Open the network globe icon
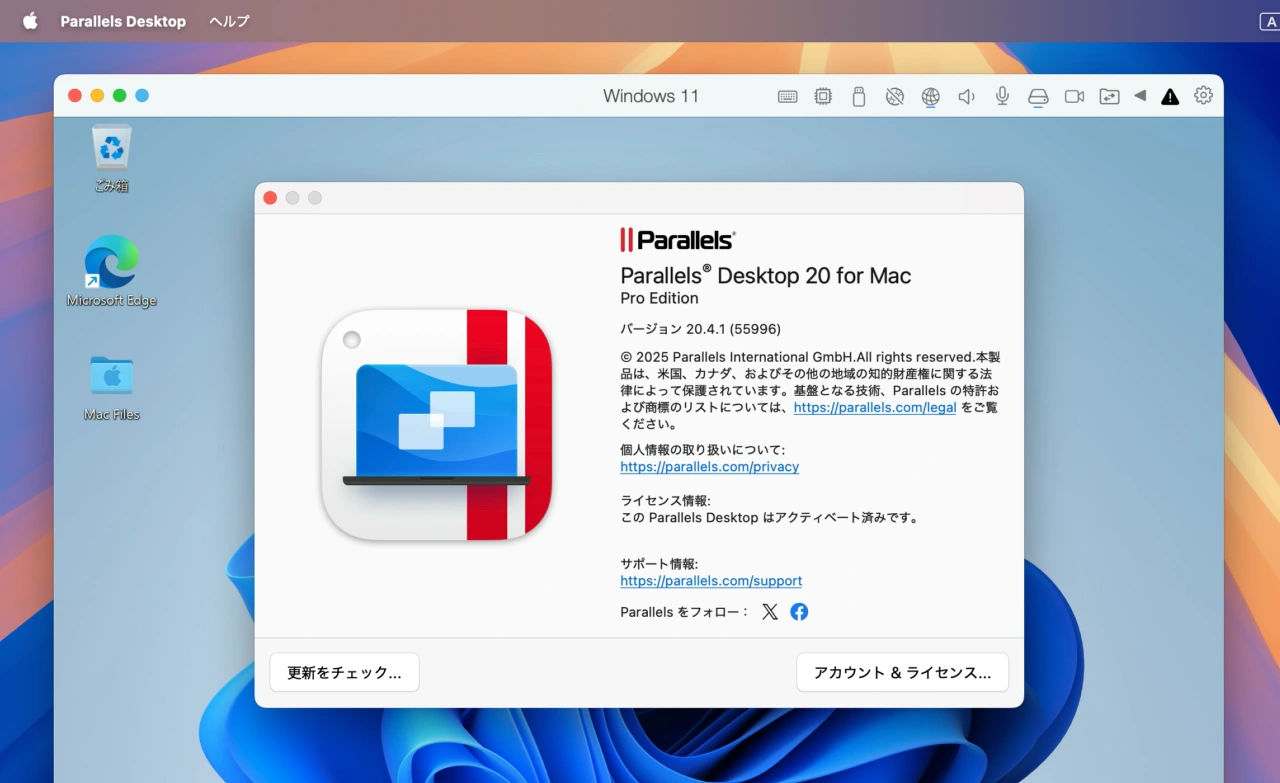 pyautogui.click(x=930, y=96)
